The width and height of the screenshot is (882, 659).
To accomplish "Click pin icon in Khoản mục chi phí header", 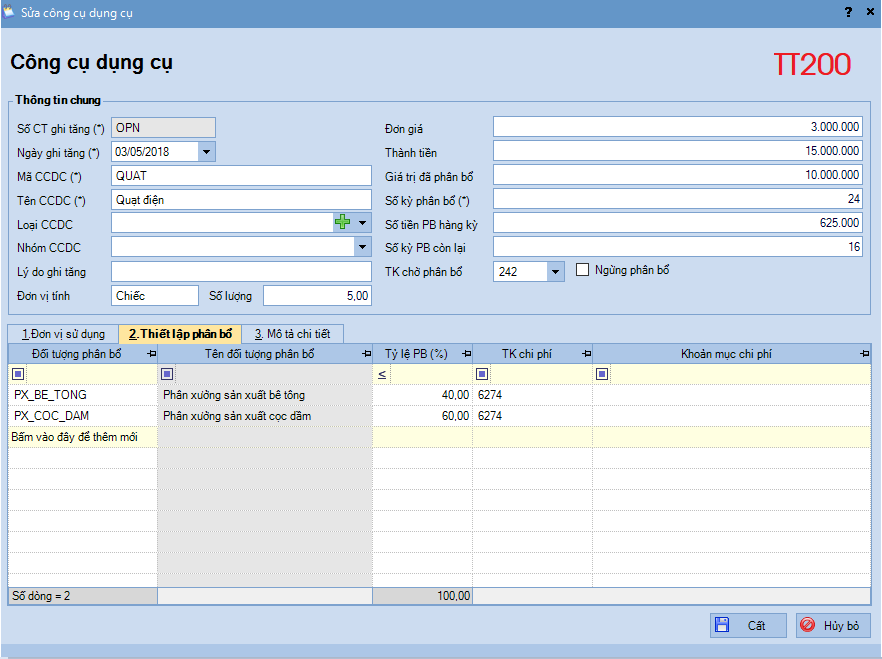I will [863, 354].
